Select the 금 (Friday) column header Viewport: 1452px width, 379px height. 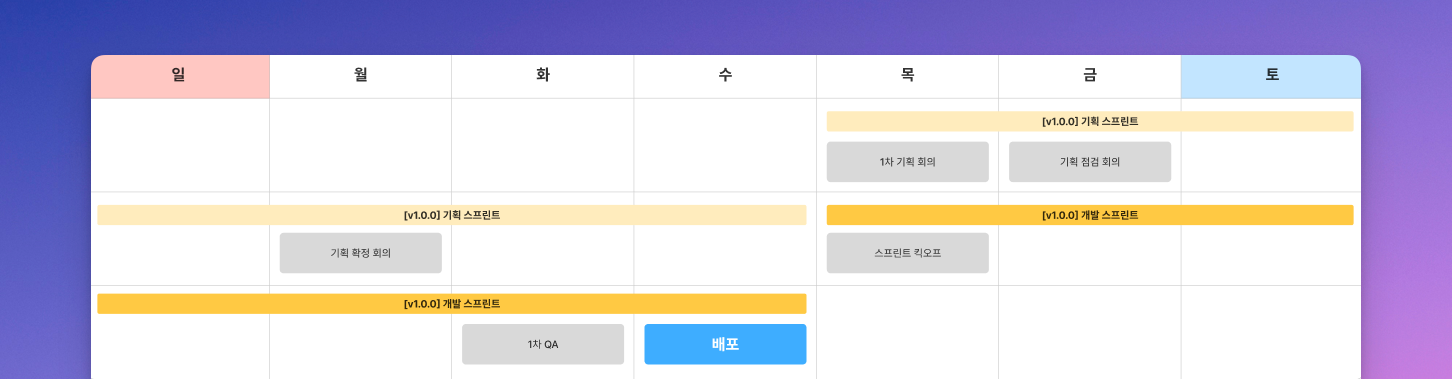[x=1089, y=76]
